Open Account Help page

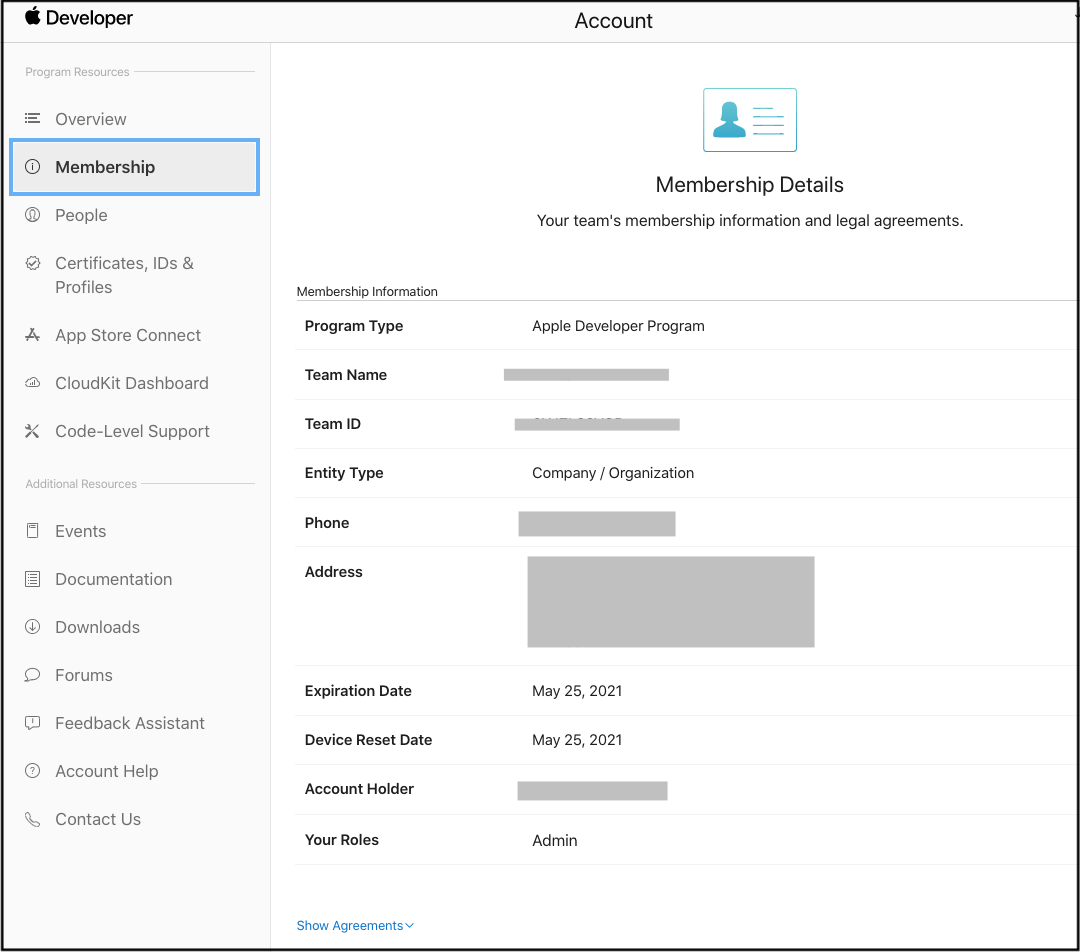point(106,771)
